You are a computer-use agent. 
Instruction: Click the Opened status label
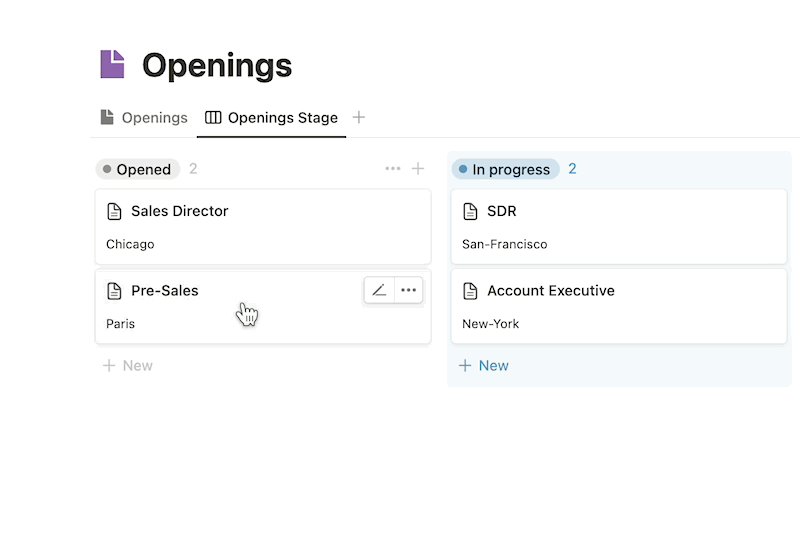pyautogui.click(x=137, y=169)
